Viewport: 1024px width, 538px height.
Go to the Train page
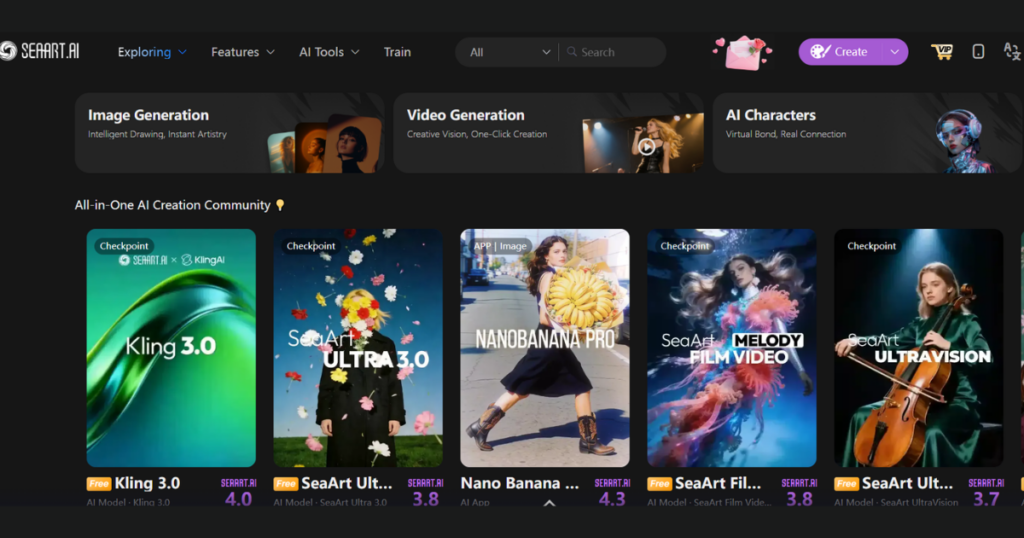397,52
